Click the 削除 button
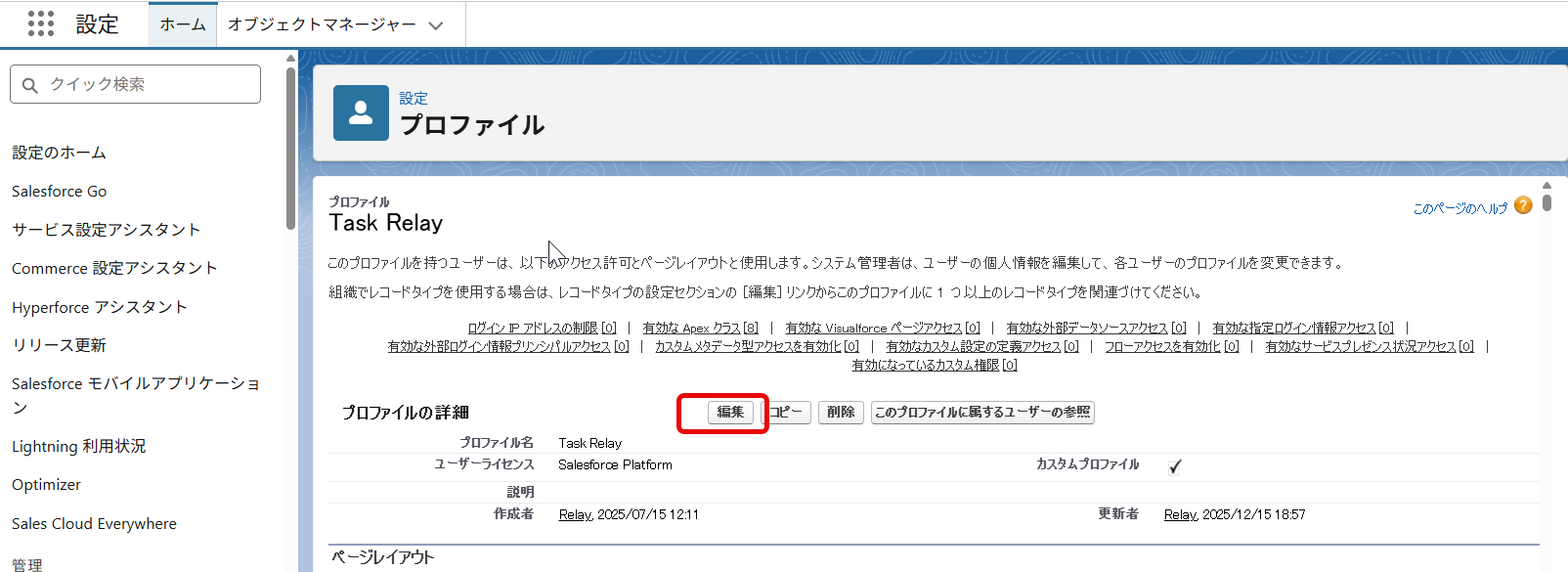 click(841, 413)
